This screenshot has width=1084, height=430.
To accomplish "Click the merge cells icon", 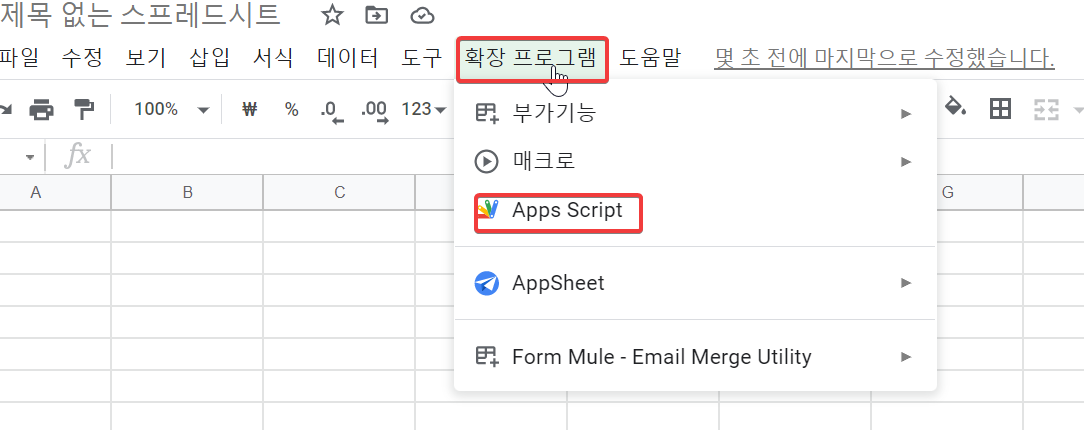I will 1045,109.
